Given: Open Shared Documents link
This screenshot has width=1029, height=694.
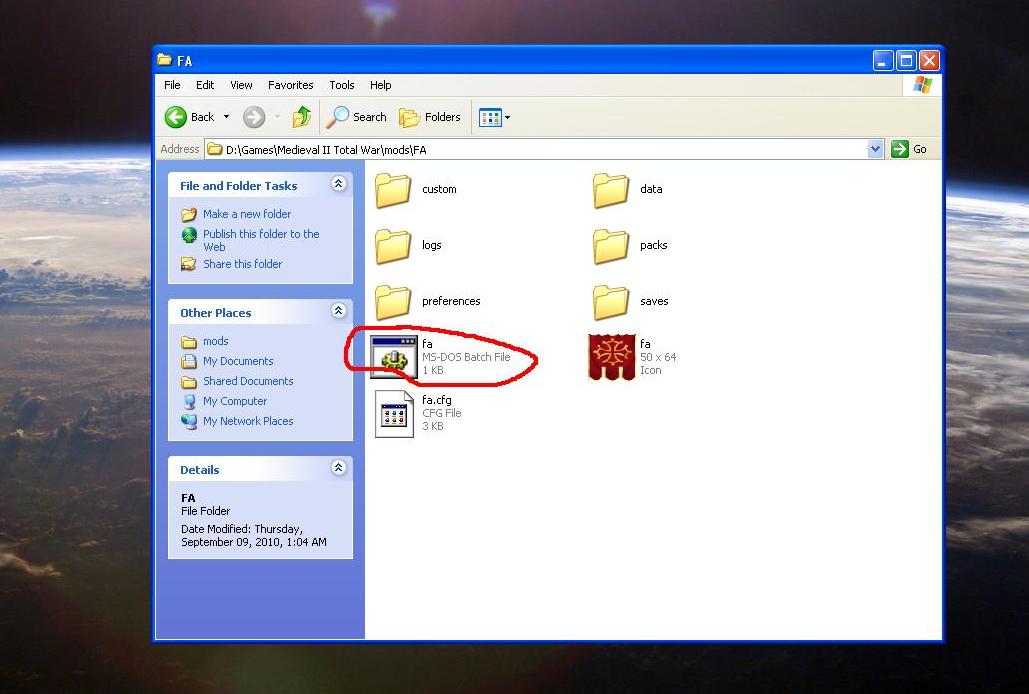Looking at the screenshot, I should (248, 381).
